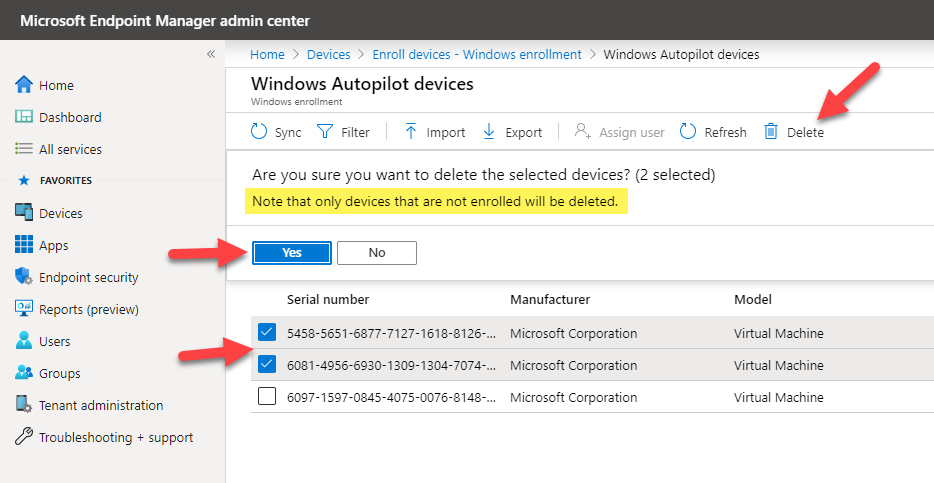The height and width of the screenshot is (483, 934).
Task: Open Endpoint security shield in sidebar
Action: [x=25, y=277]
